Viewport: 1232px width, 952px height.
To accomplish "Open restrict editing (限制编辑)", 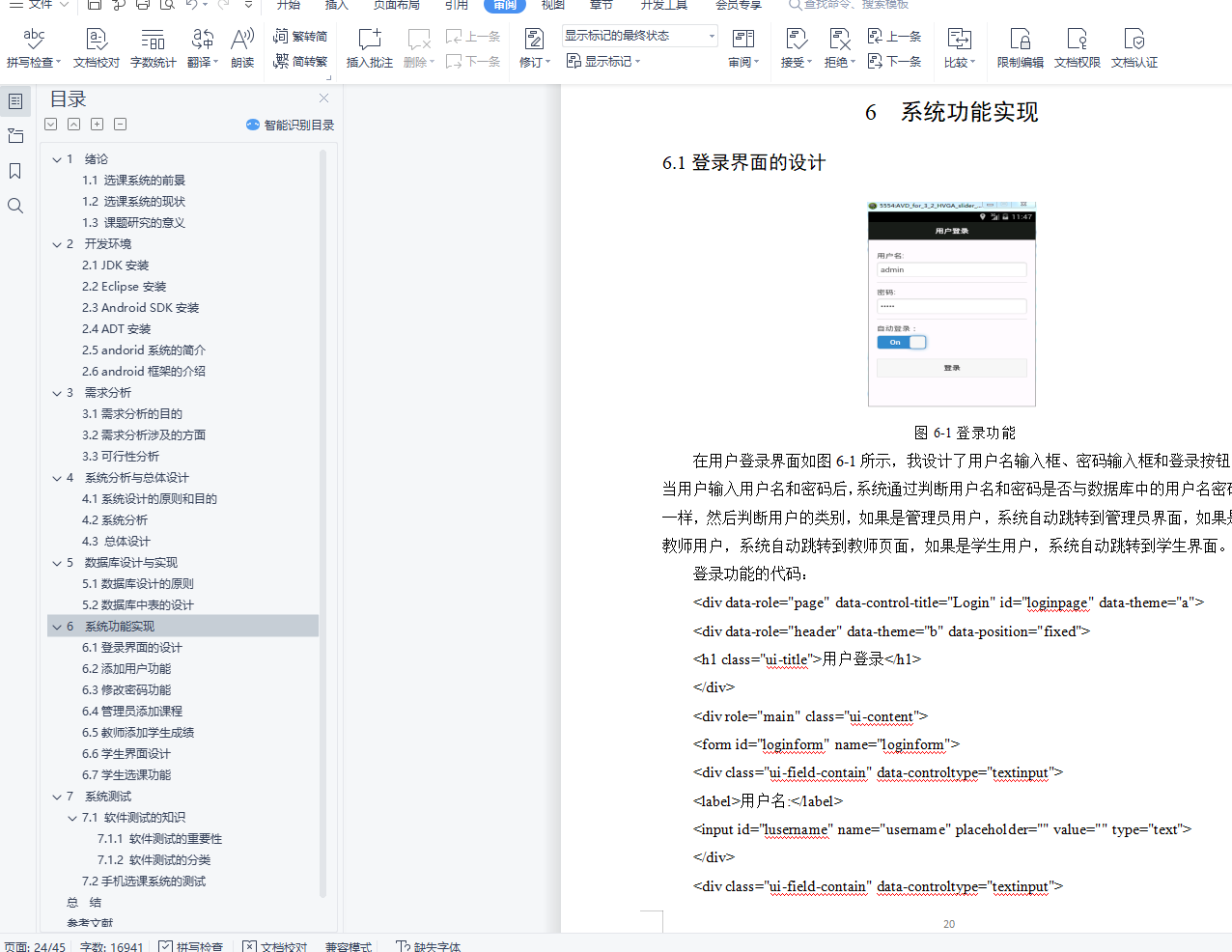I will (x=1020, y=48).
